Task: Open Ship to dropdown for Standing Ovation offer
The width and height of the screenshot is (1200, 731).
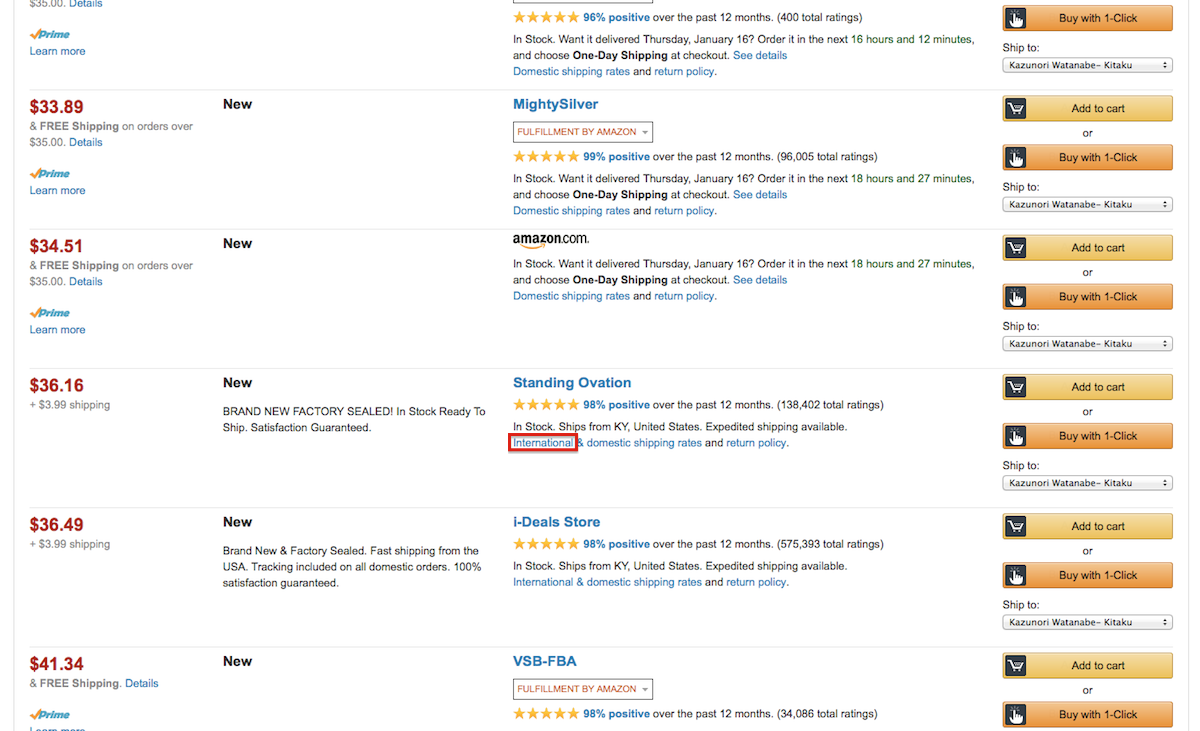Action: click(1087, 483)
